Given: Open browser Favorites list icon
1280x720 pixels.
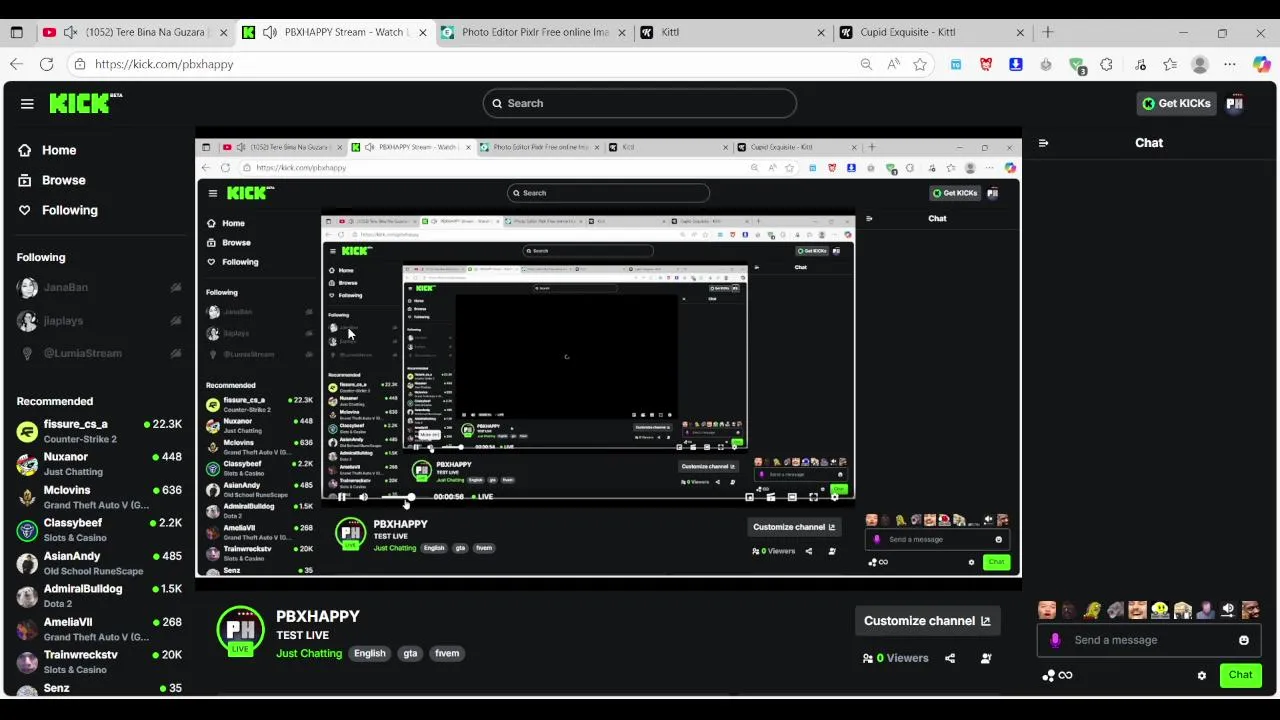Looking at the screenshot, I should pyautogui.click(x=1169, y=64).
